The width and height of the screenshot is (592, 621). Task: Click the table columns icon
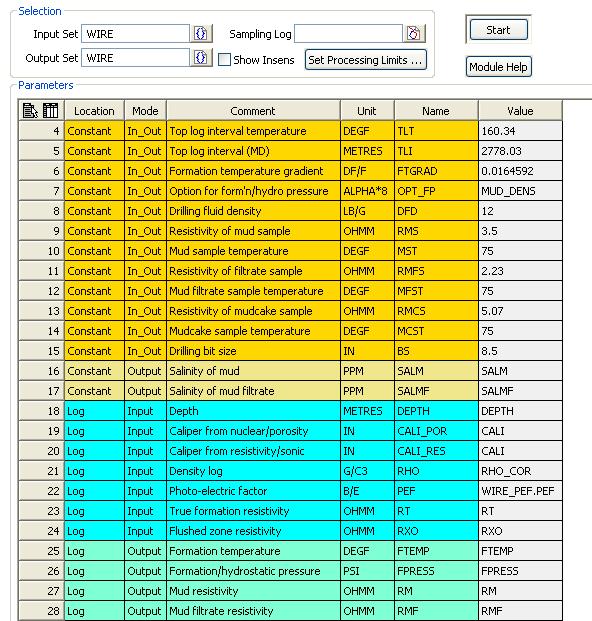pyautogui.click(x=50, y=110)
